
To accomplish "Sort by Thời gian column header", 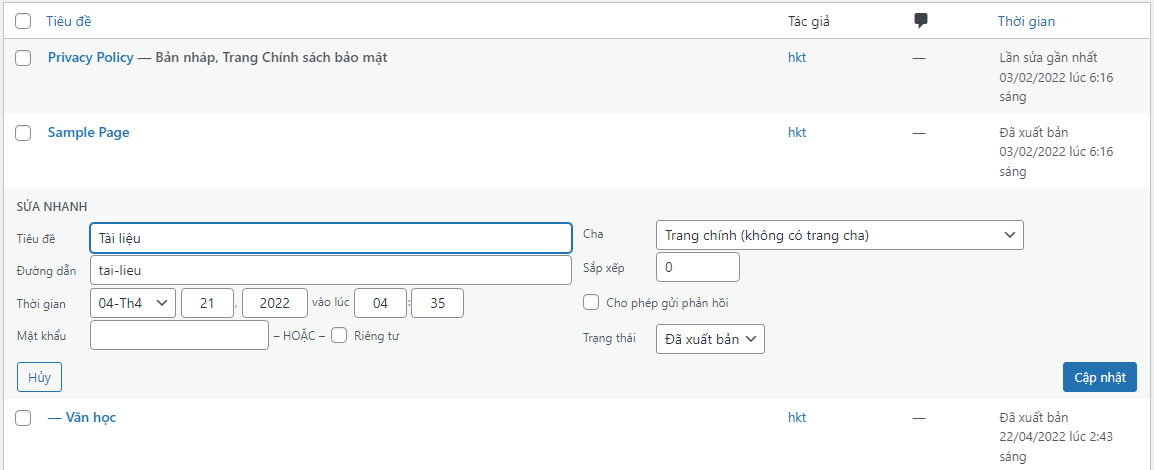I will [1026, 21].
